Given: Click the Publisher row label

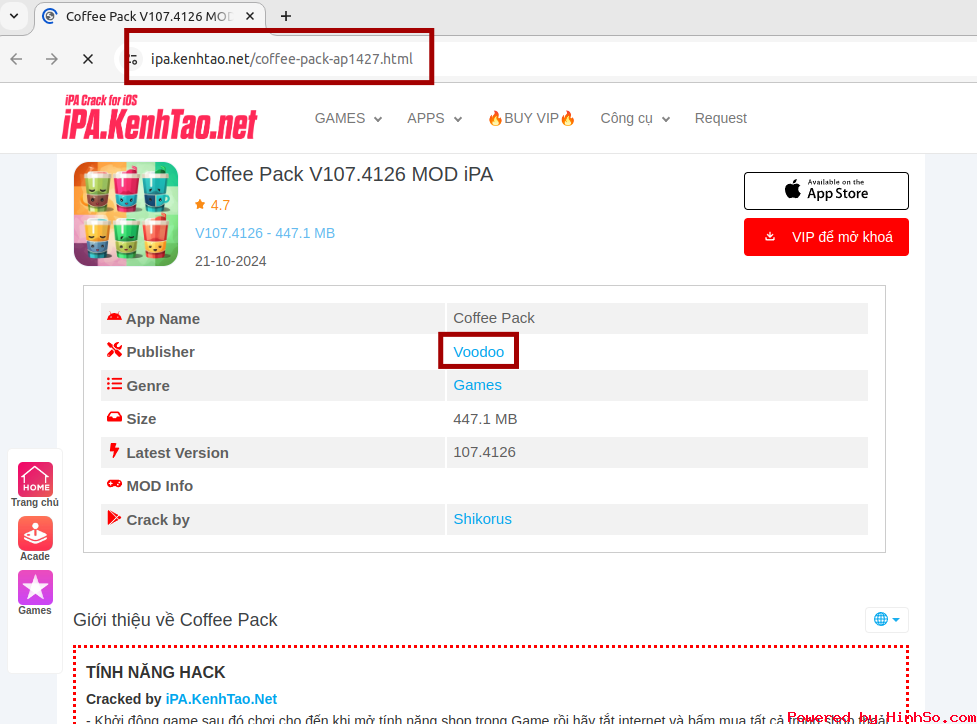Looking at the screenshot, I should coord(160,352).
